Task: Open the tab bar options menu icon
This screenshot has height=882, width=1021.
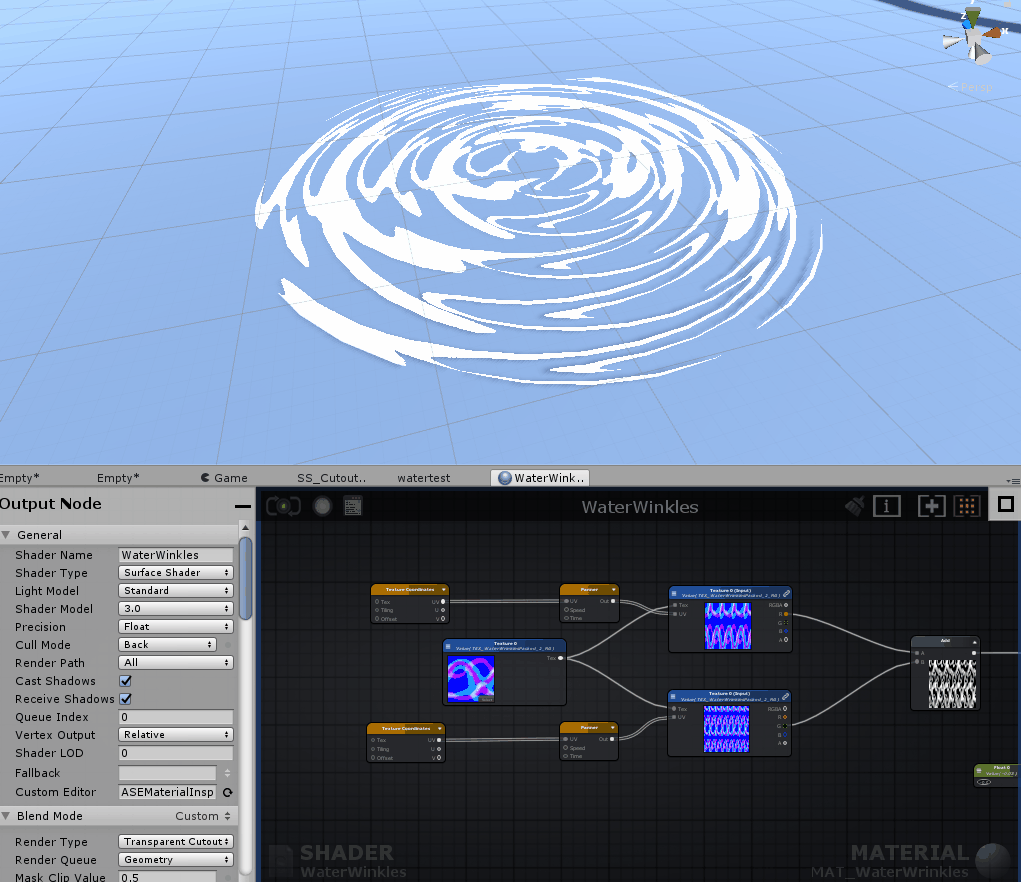Action: pos(1013,480)
